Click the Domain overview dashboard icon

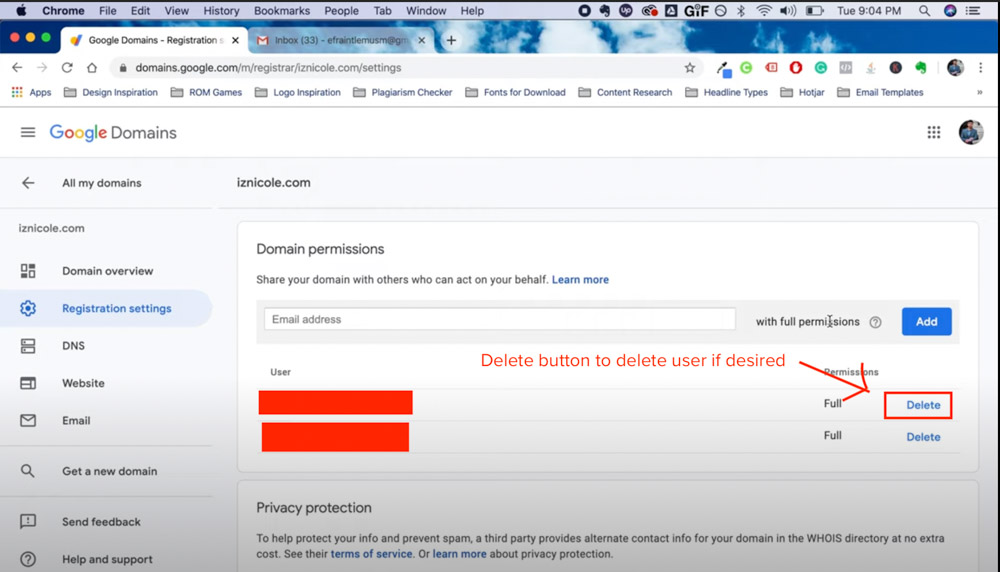tap(27, 271)
